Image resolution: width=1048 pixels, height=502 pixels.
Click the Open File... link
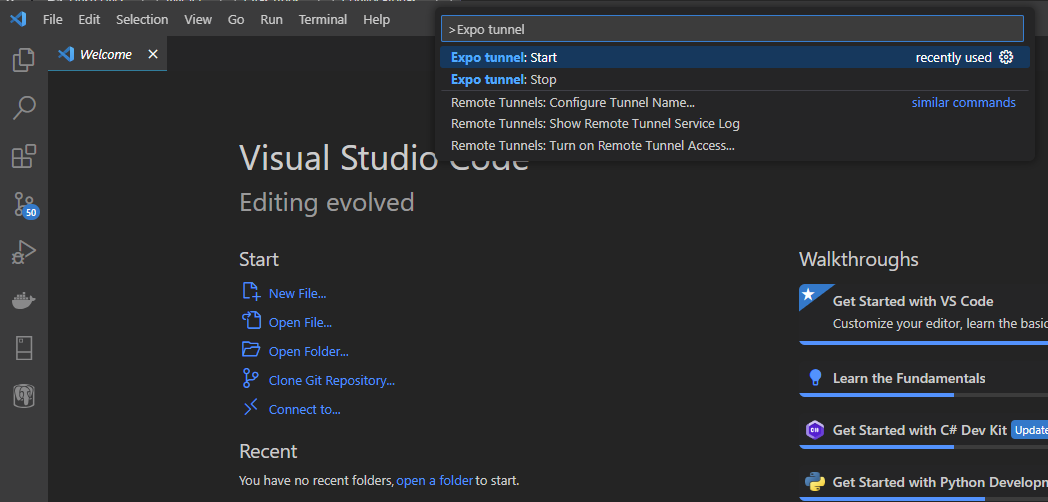click(x=300, y=323)
